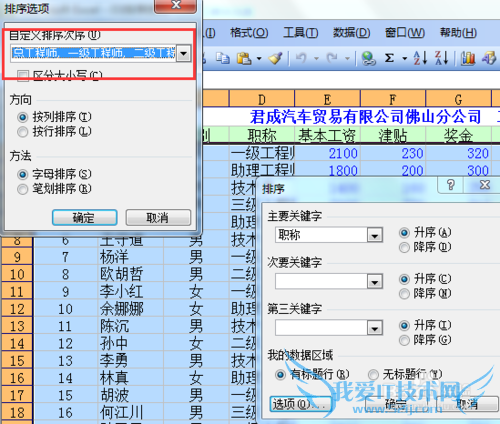Click allowance cell showing 230
This screenshot has height=424, width=500.
pos(393,153)
